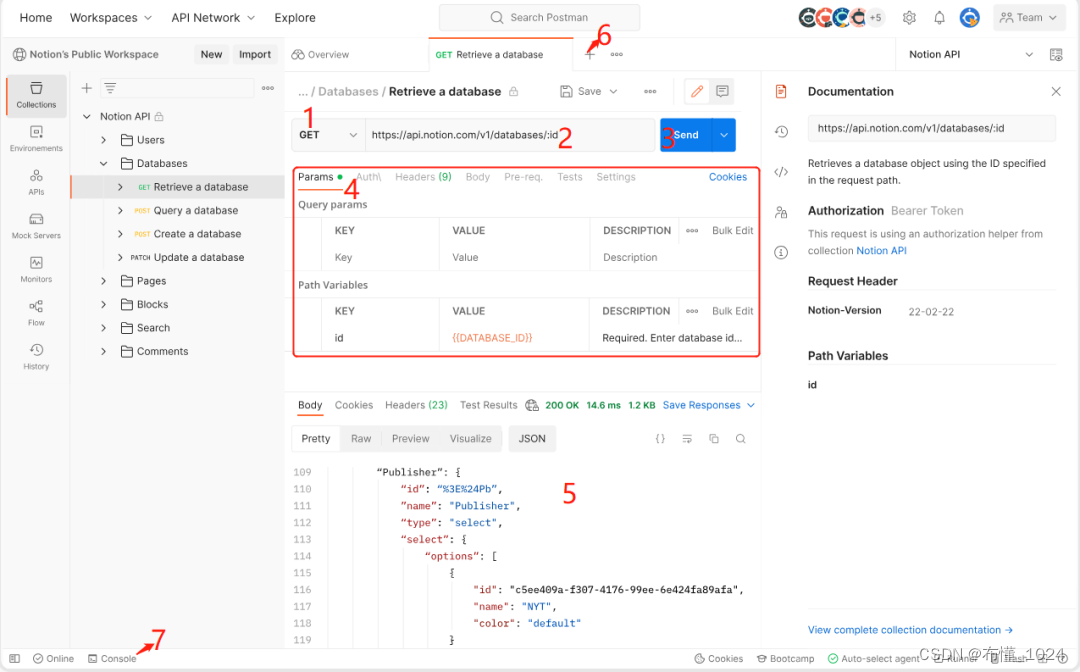The image size is (1080, 672).
Task: Click the Search Postman field
Action: (x=539, y=17)
